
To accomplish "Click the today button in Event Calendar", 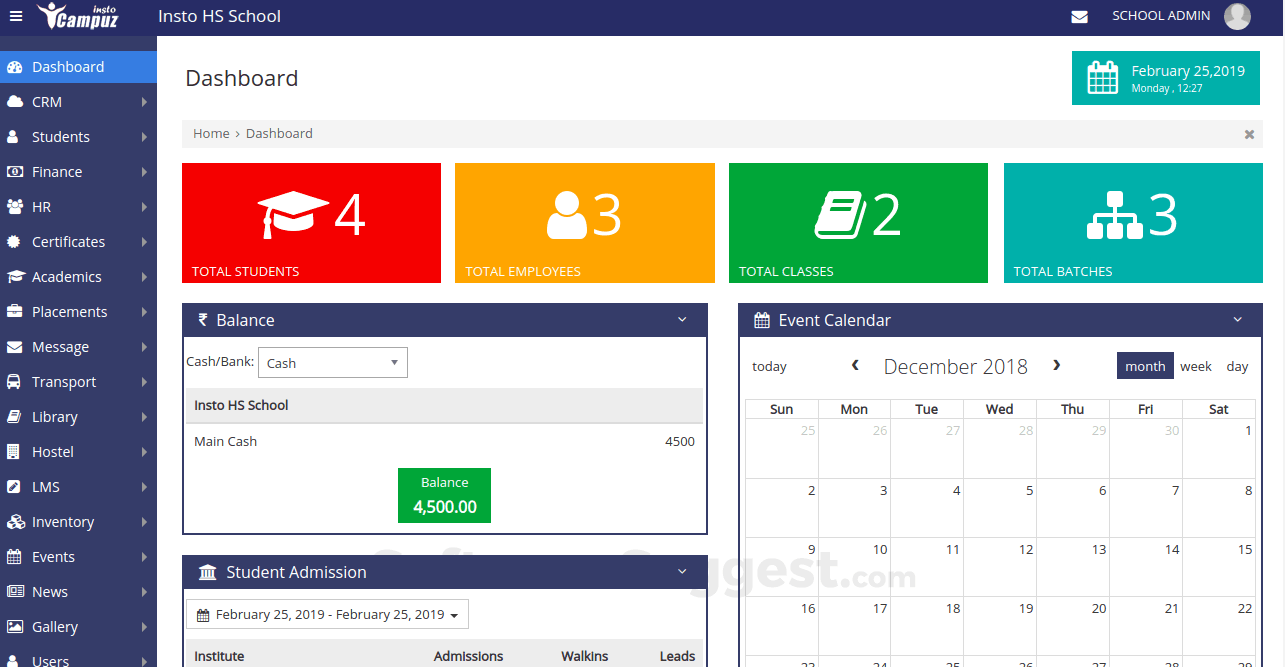I will pos(769,366).
